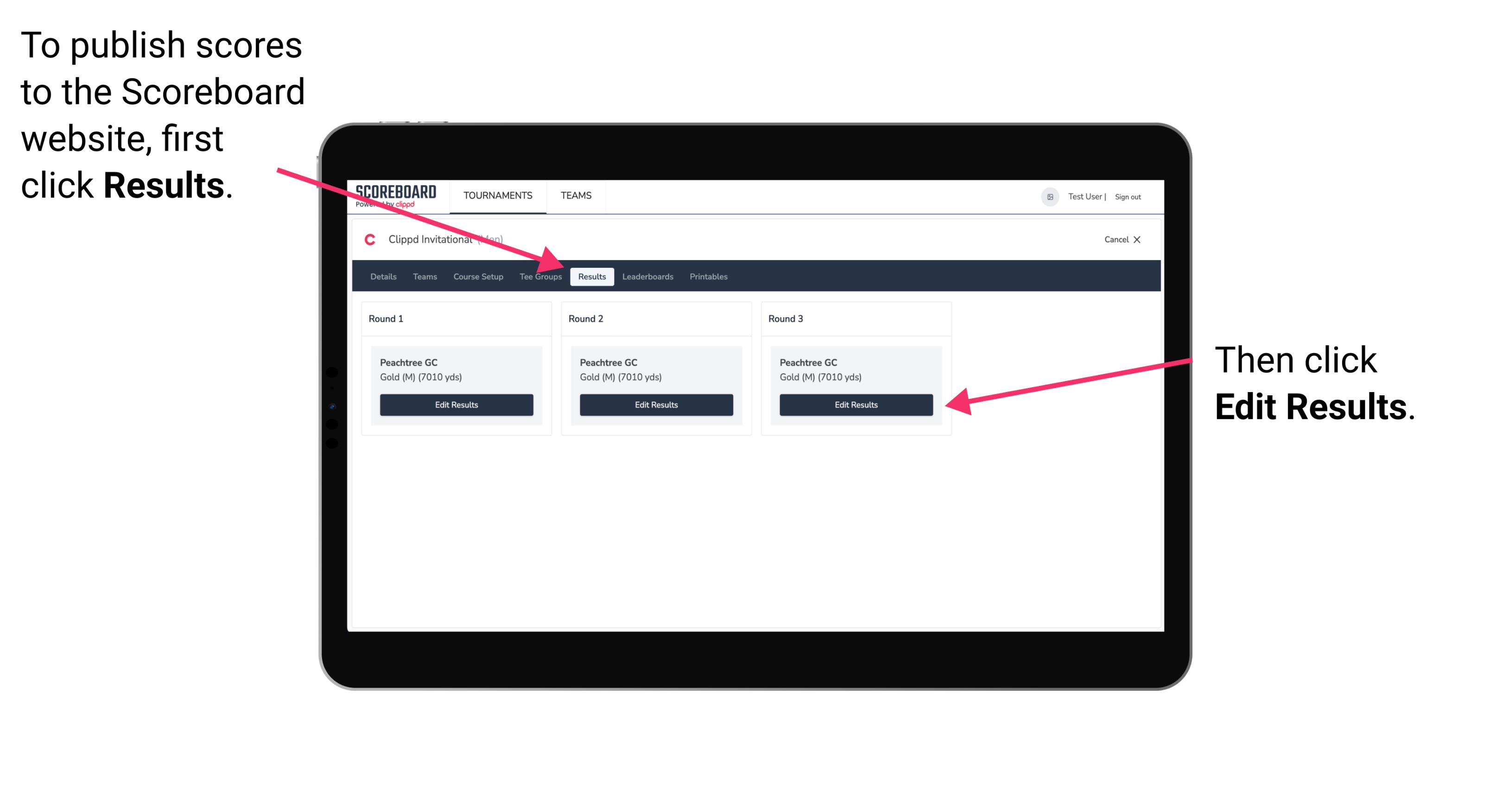
Task: Select the Results tab
Action: (591, 276)
